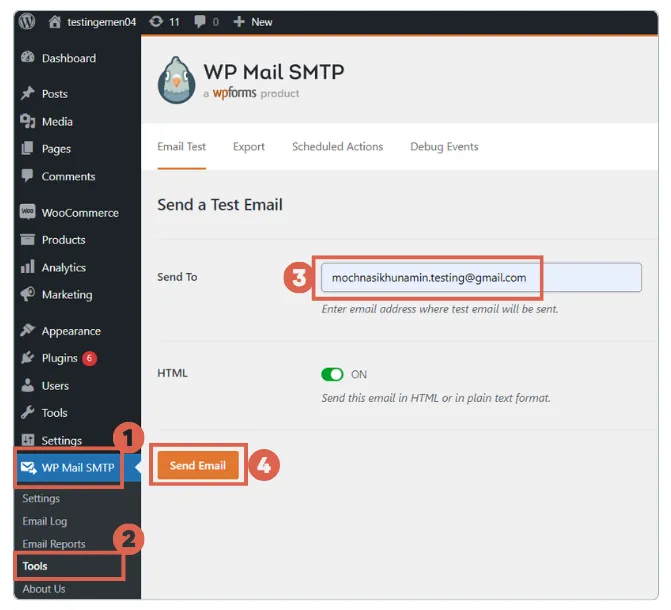
Task: Click the Dashboard gauge icon
Action: coord(27,57)
